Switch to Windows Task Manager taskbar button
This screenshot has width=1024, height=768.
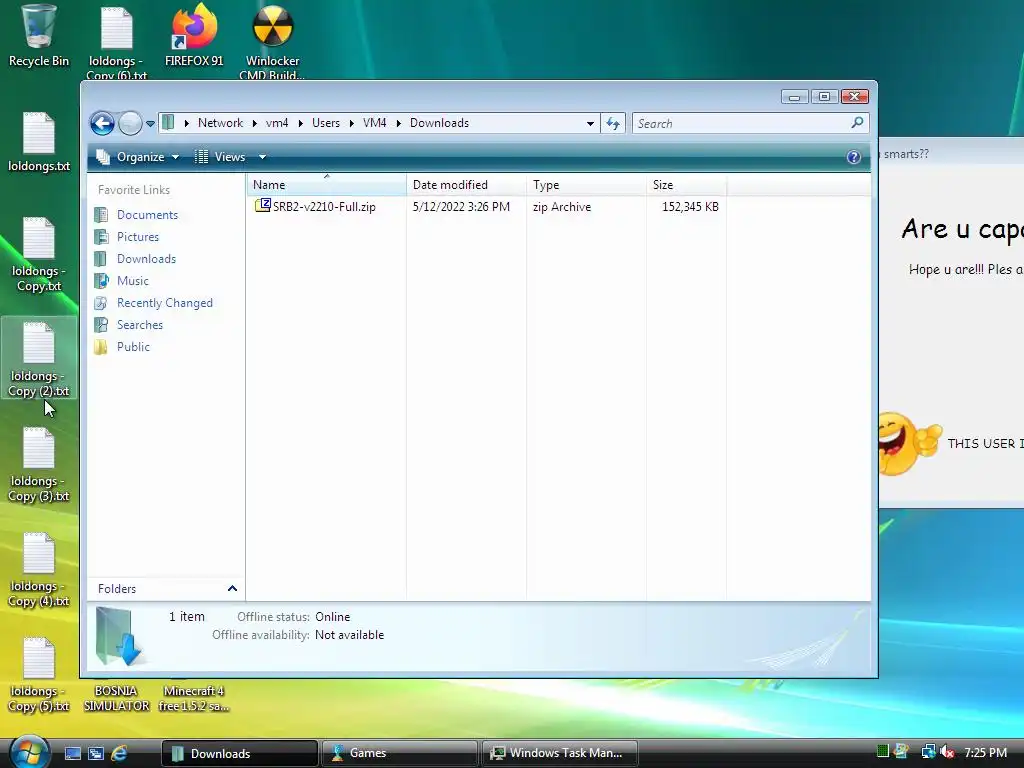[x=560, y=753]
